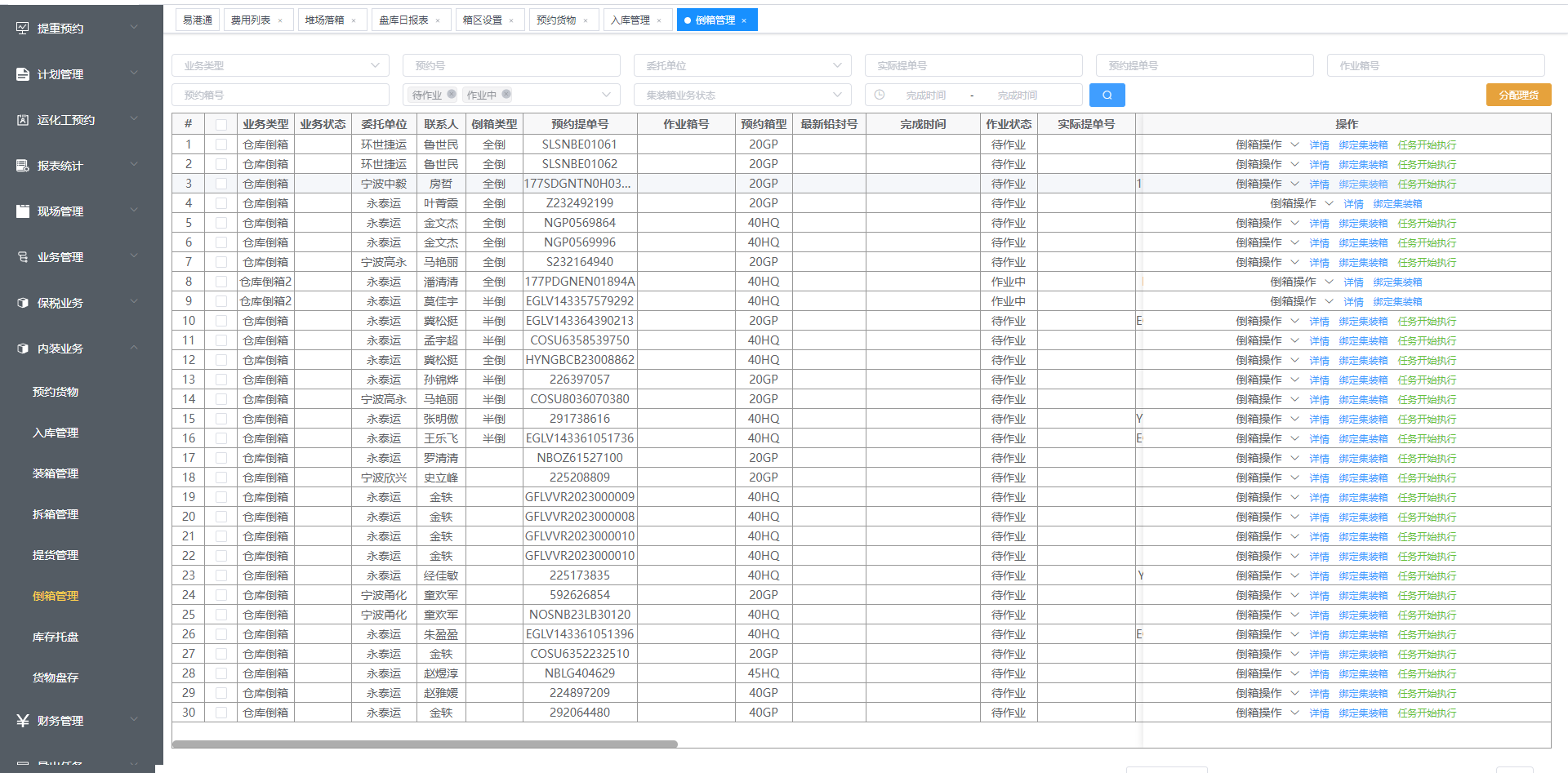Click 任务开始执行 link for row 28
Image resolution: width=1568 pixels, height=773 pixels.
[x=1427, y=674]
